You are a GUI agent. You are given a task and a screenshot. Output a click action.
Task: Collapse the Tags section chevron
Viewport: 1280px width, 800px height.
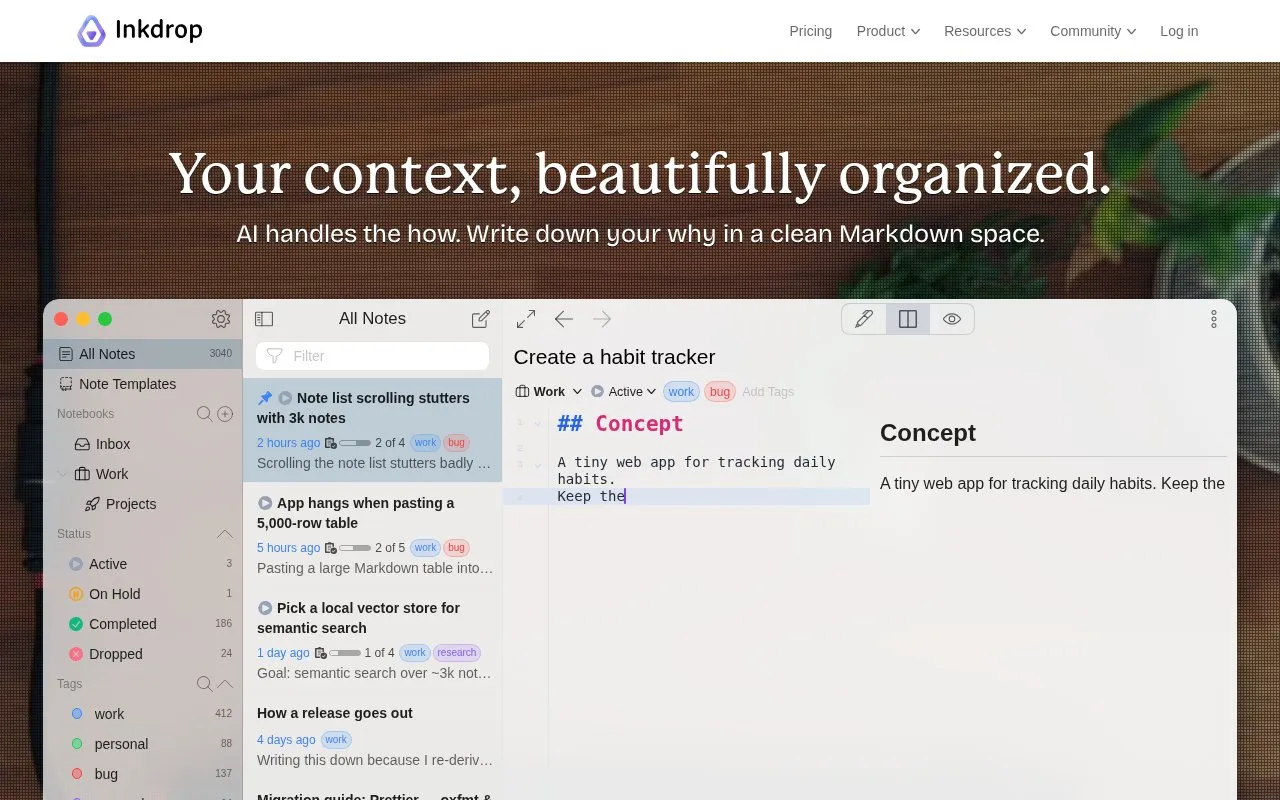coord(225,684)
